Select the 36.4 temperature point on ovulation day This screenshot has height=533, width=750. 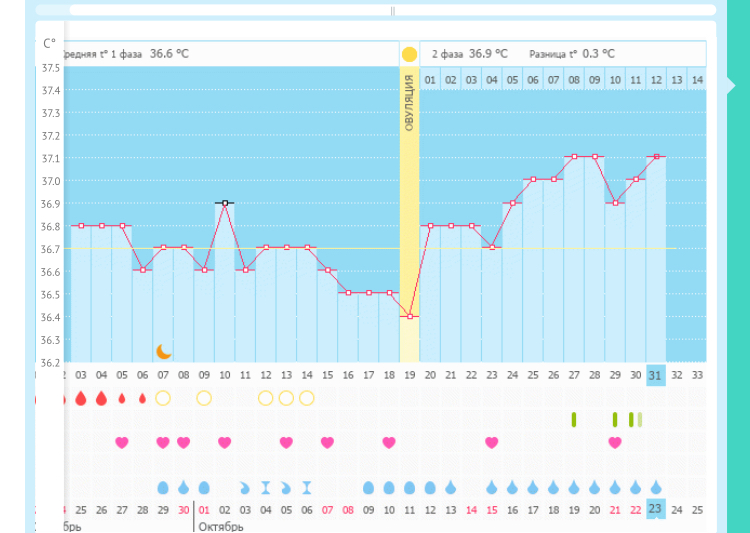click(x=409, y=316)
